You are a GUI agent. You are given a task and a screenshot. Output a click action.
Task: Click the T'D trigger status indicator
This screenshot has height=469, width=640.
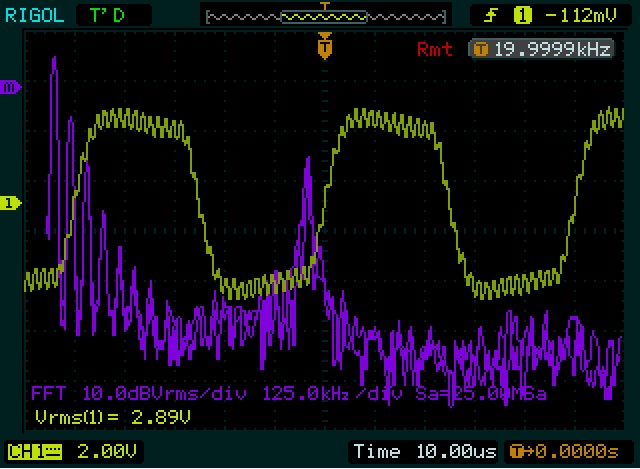107,16
